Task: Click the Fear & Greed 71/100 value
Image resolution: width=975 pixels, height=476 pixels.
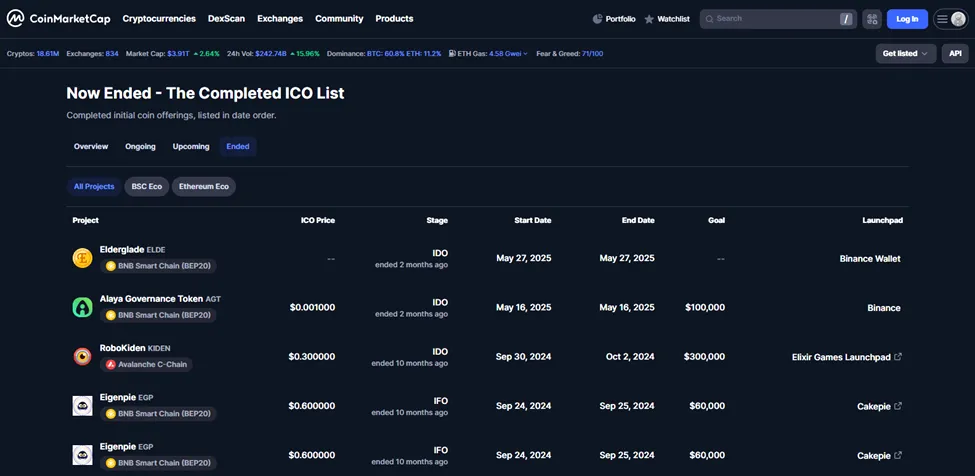Action: click(593, 53)
